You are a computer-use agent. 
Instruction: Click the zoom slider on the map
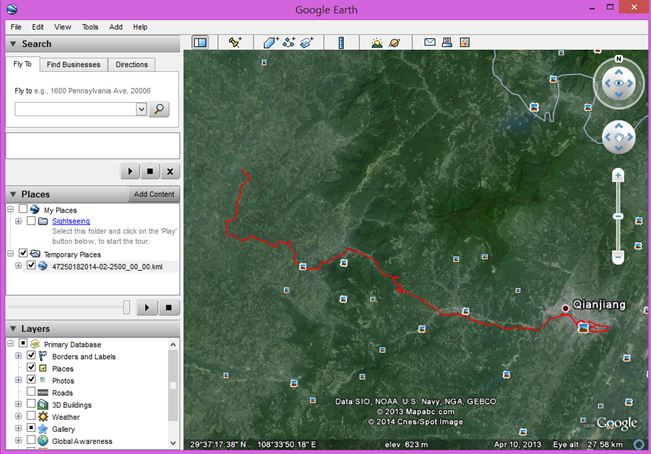tap(618, 215)
